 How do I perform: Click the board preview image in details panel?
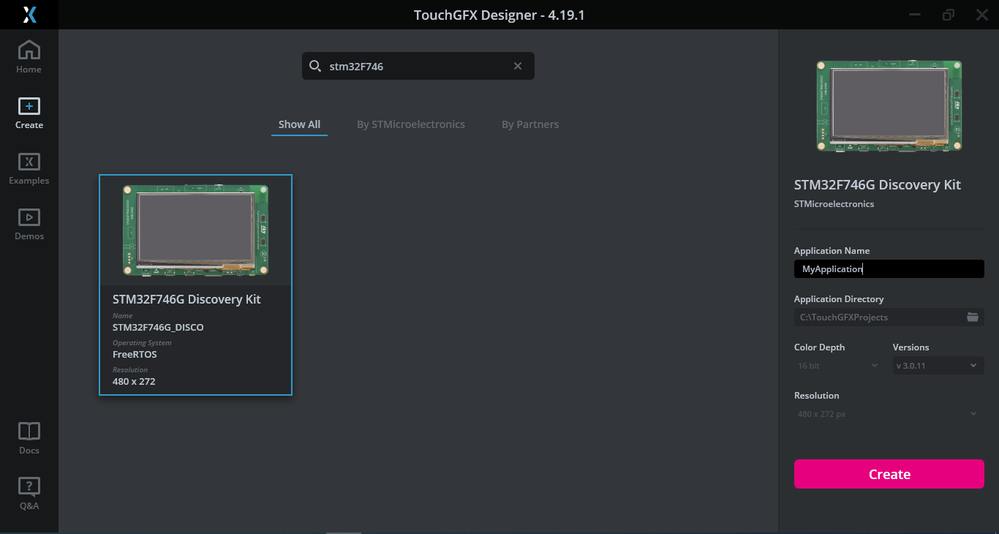(x=889, y=106)
